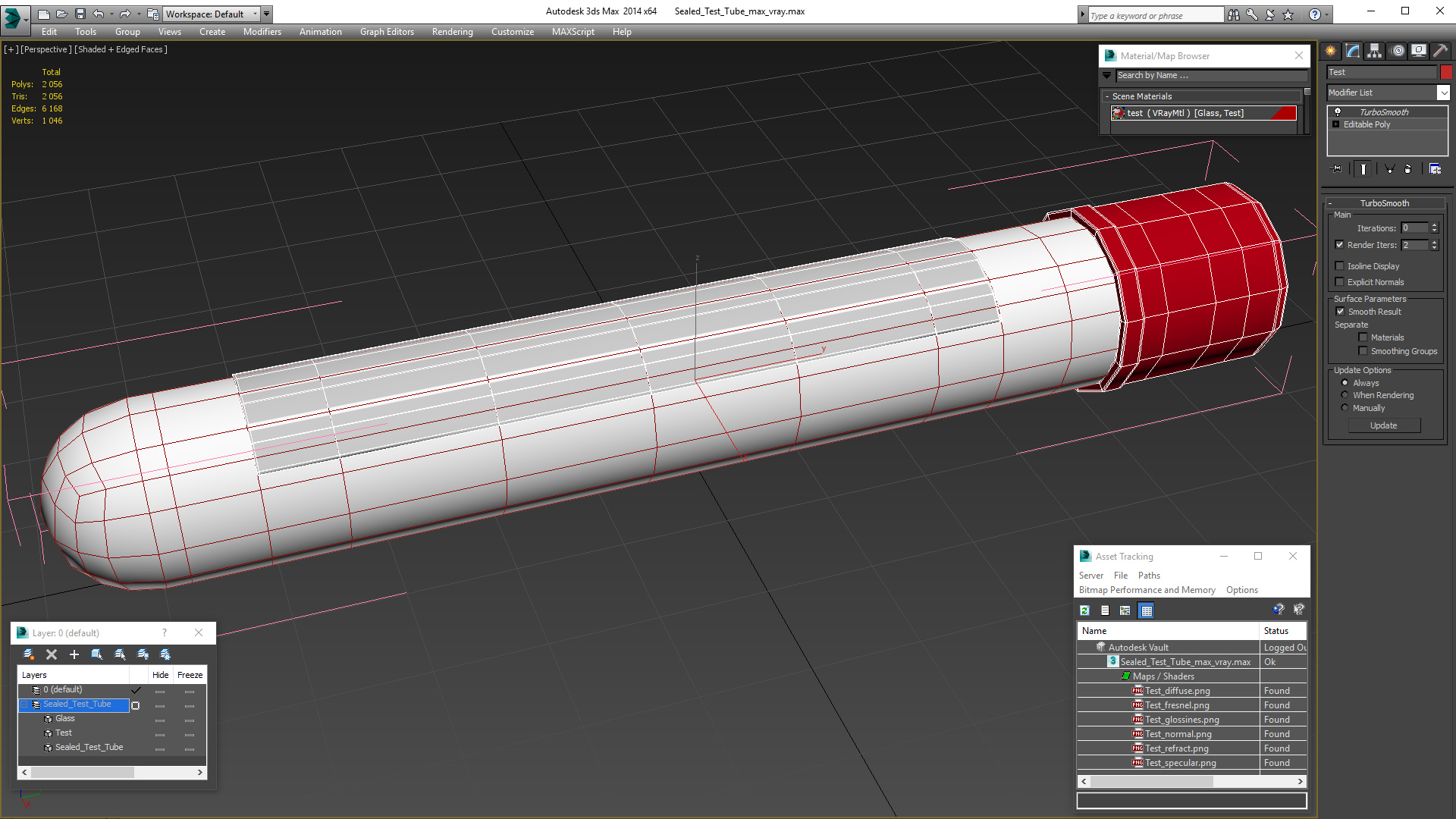Click Glass object in layer list

[65, 719]
